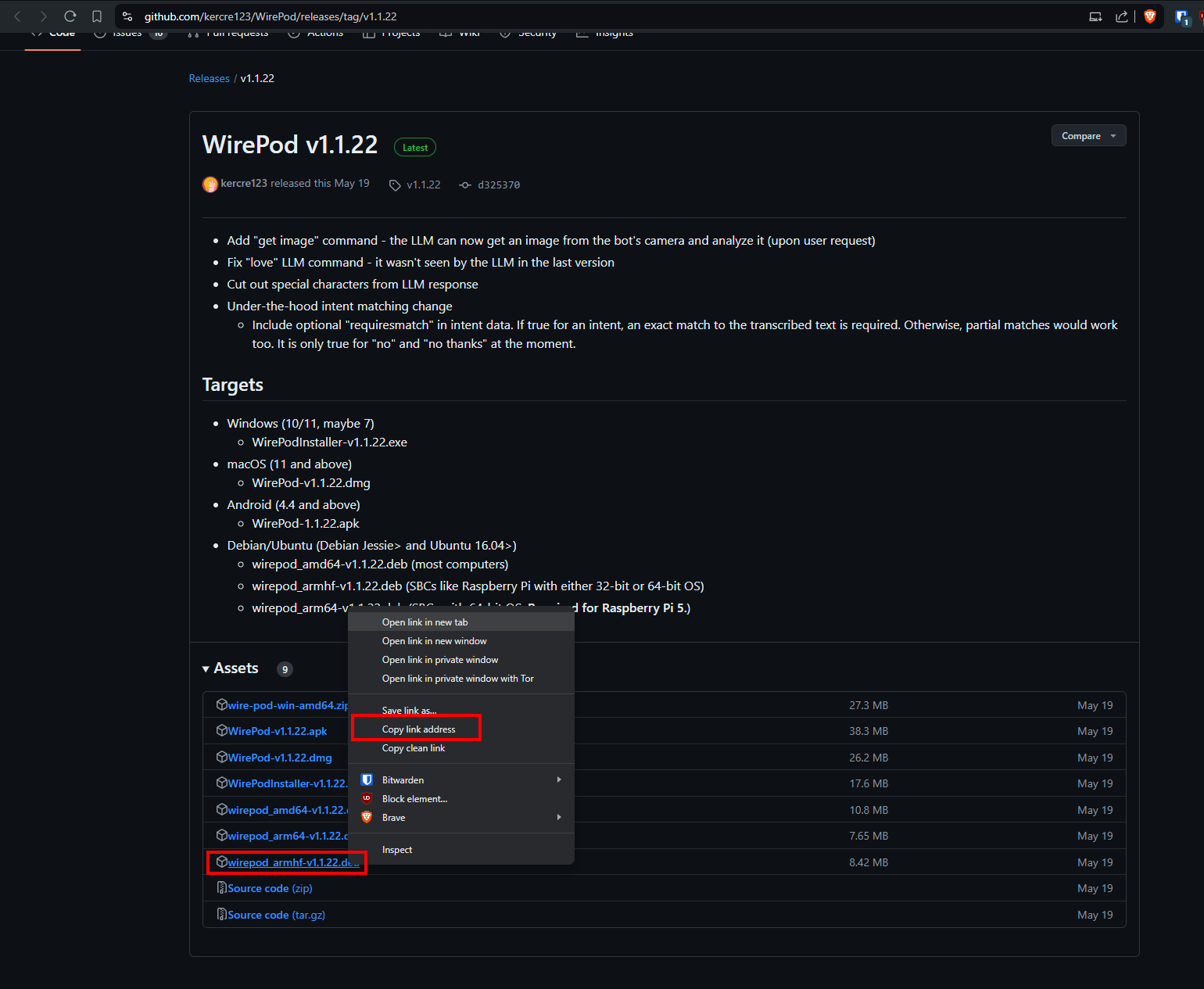Click the install/cast screen icon in address bar
This screenshot has height=989, width=1204.
1095,16
